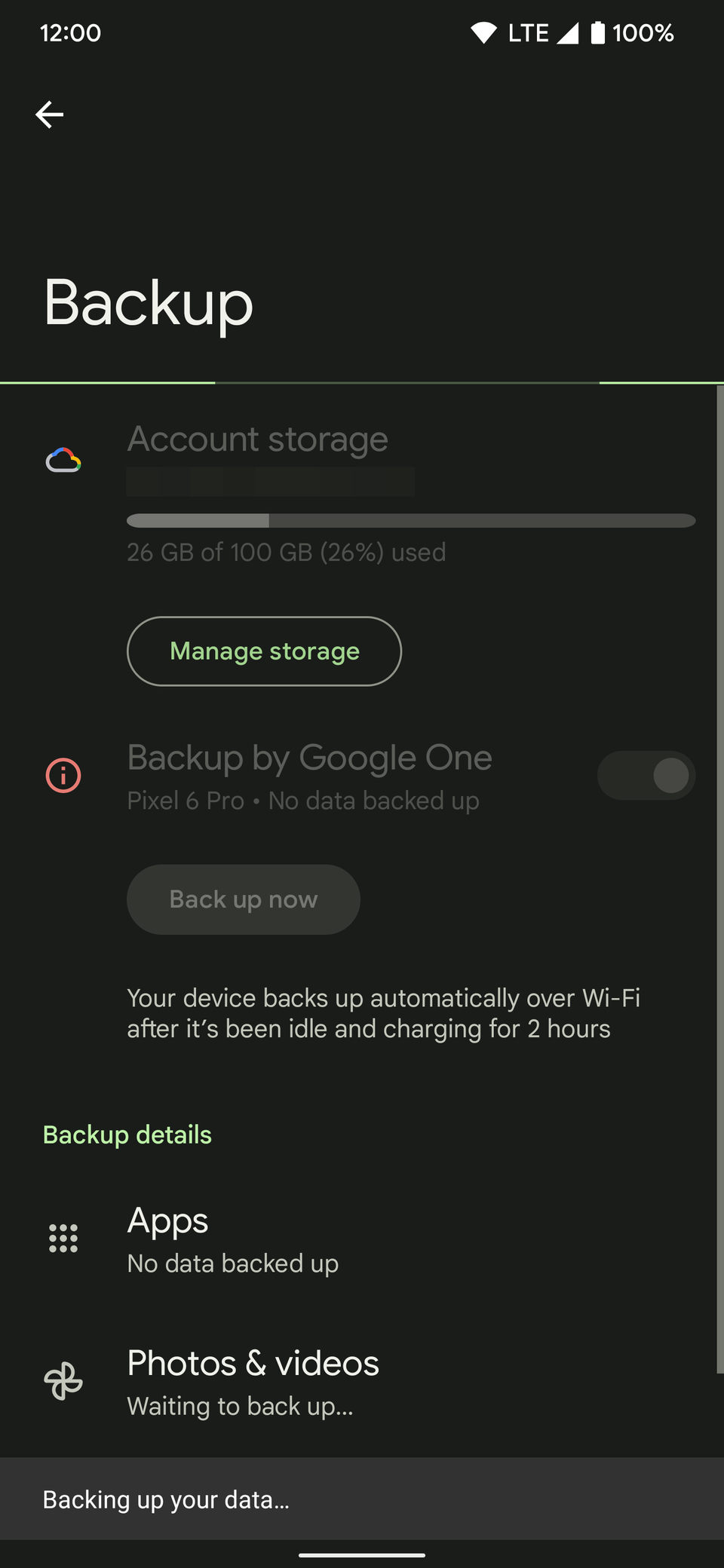Select the red info icon beside Backup
The image size is (724, 1568).
(x=63, y=775)
